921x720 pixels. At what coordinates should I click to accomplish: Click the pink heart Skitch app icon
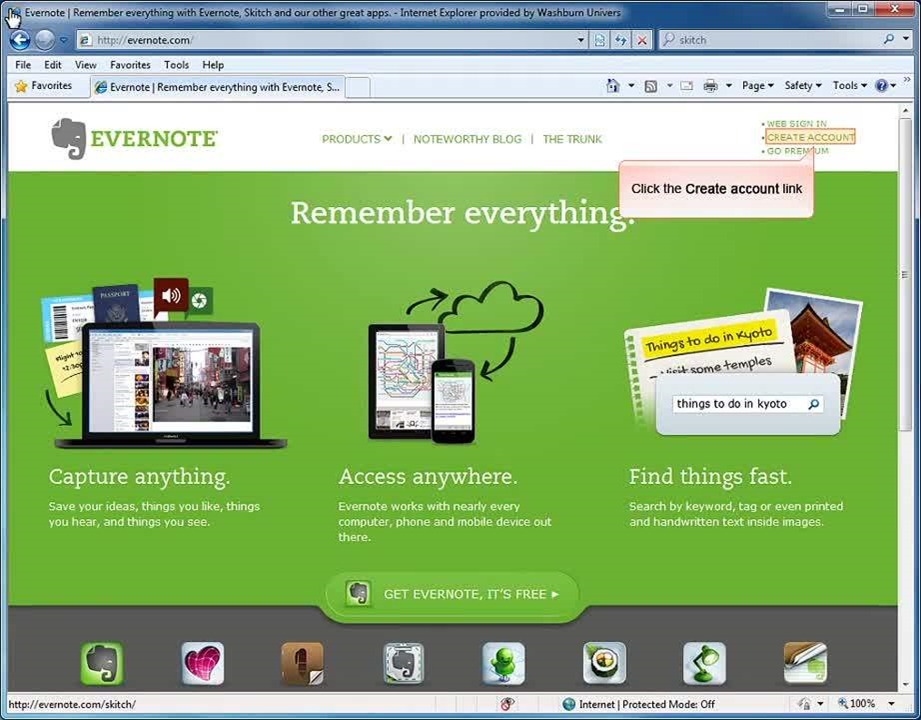click(203, 664)
